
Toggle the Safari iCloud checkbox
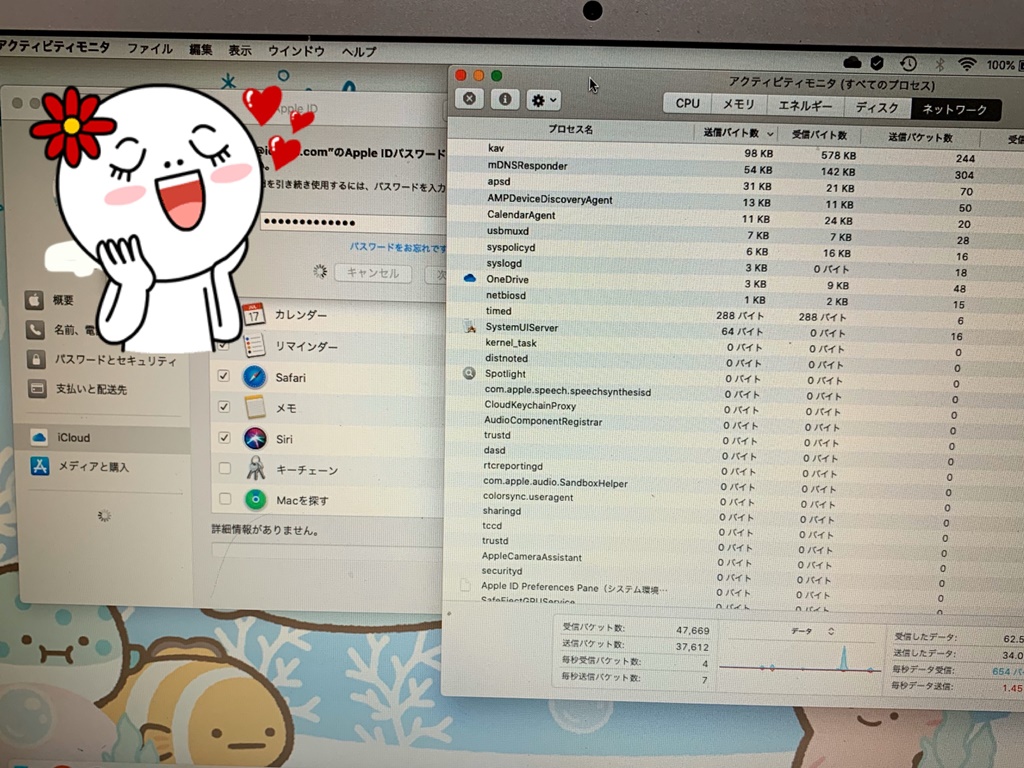[x=223, y=376]
